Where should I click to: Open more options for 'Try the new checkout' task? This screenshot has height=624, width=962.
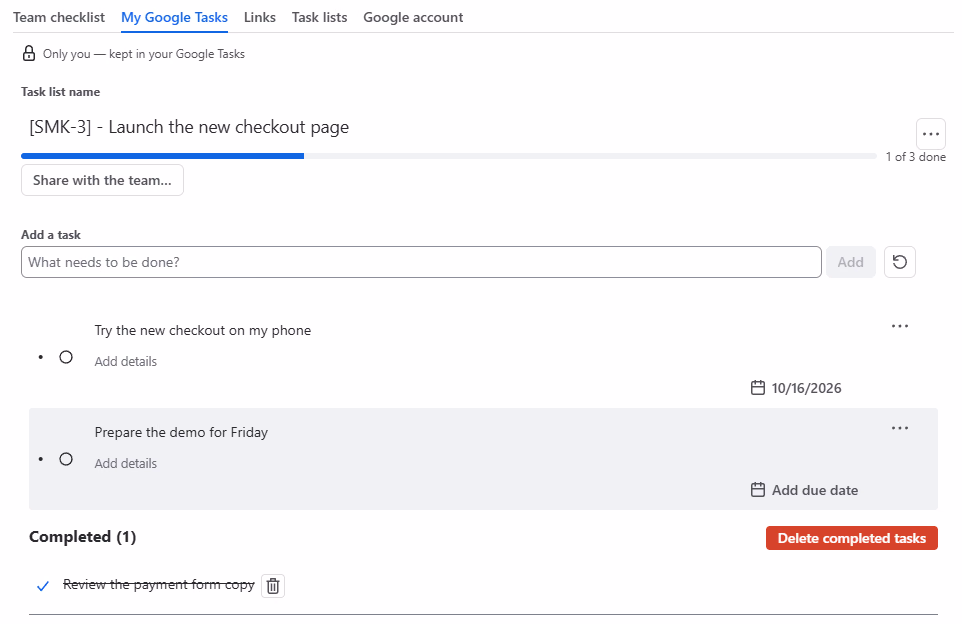899,326
